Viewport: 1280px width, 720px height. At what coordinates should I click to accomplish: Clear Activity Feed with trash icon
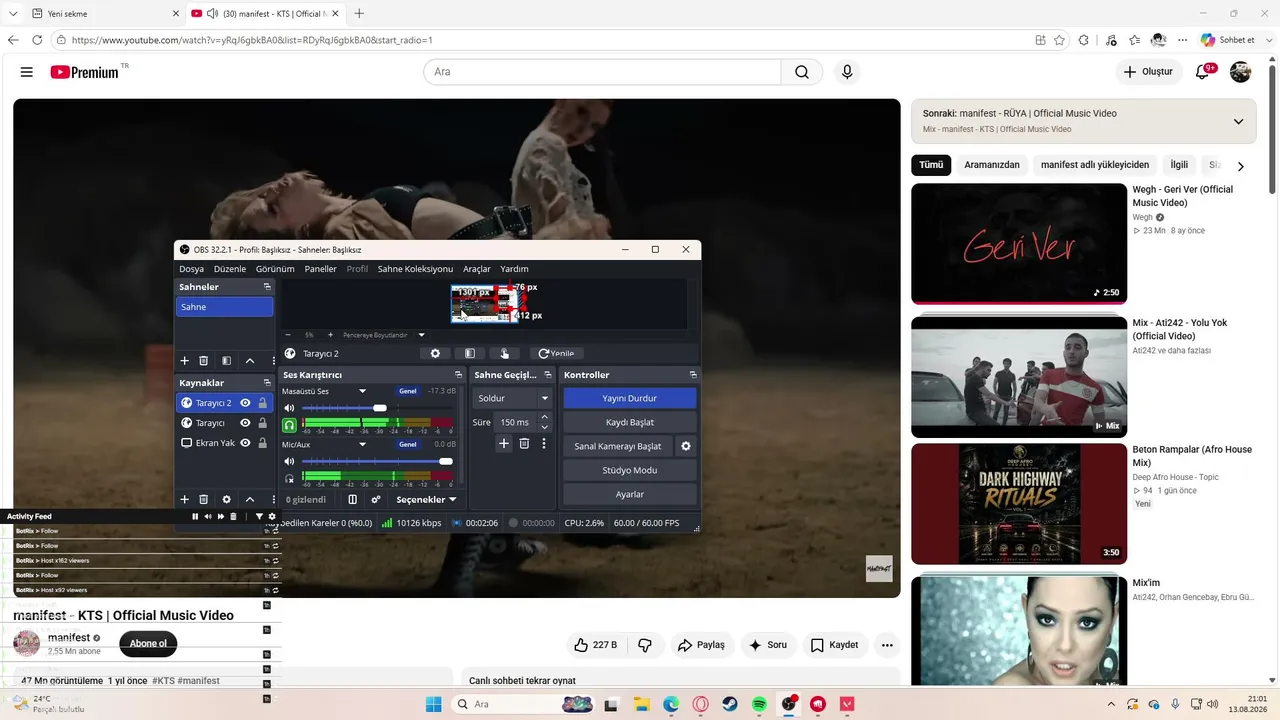(x=234, y=516)
